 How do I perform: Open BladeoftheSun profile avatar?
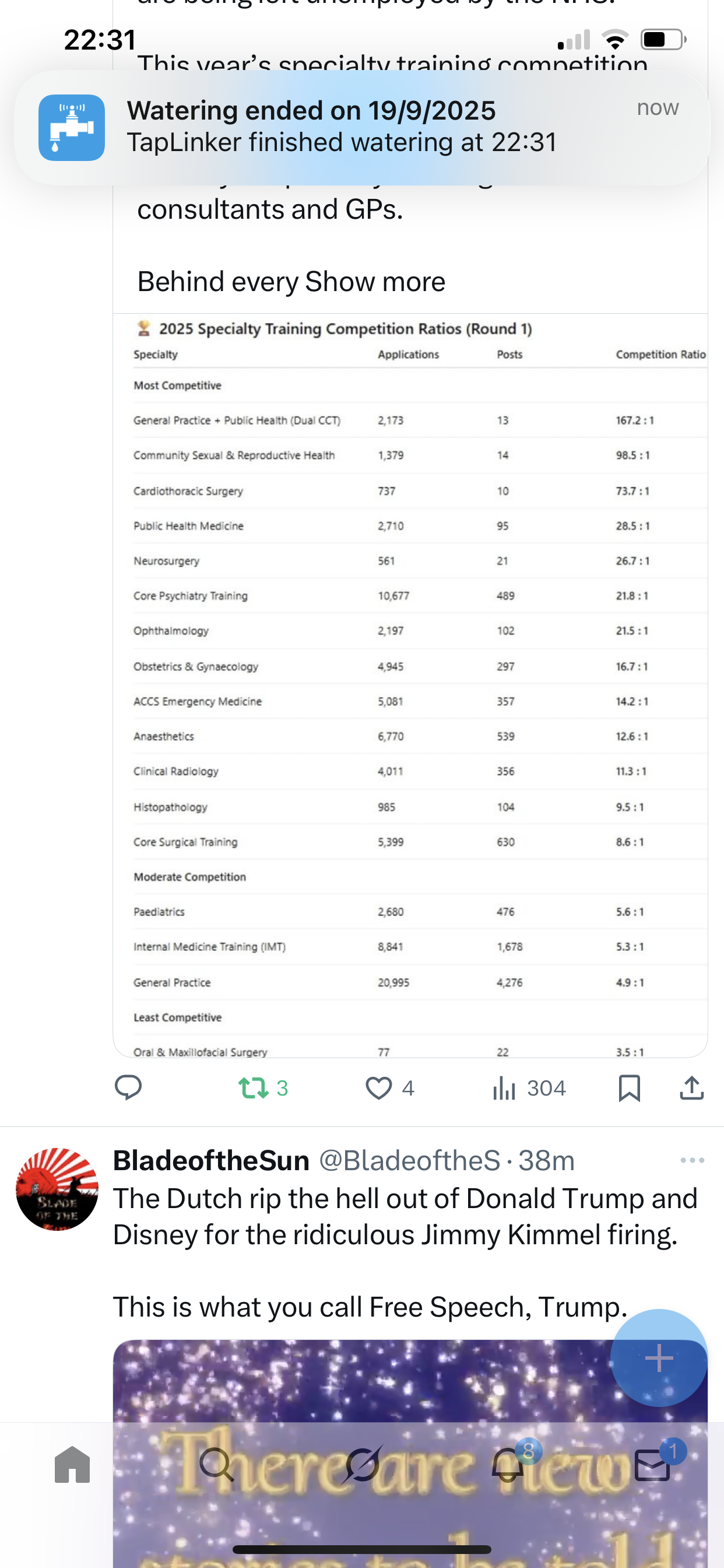[57, 1189]
